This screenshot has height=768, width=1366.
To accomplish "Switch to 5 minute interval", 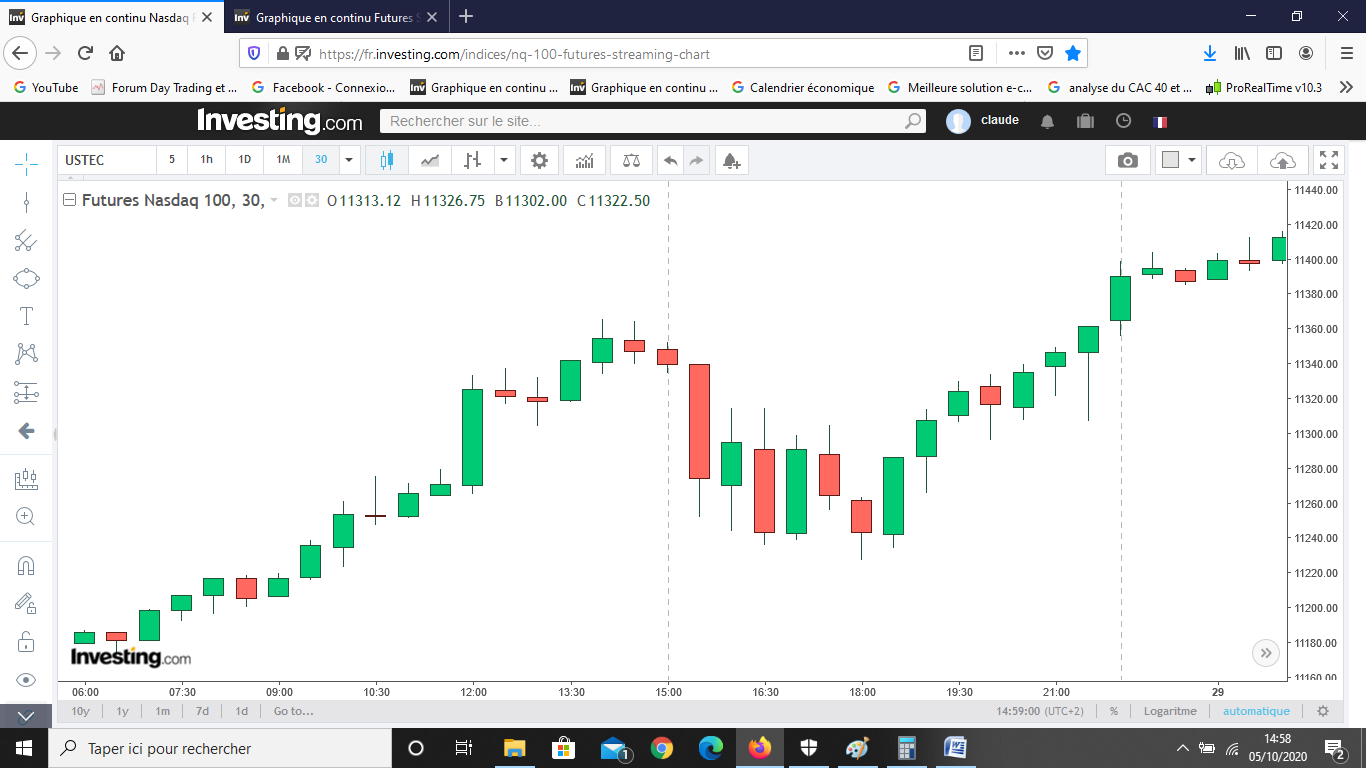I will click(172, 160).
